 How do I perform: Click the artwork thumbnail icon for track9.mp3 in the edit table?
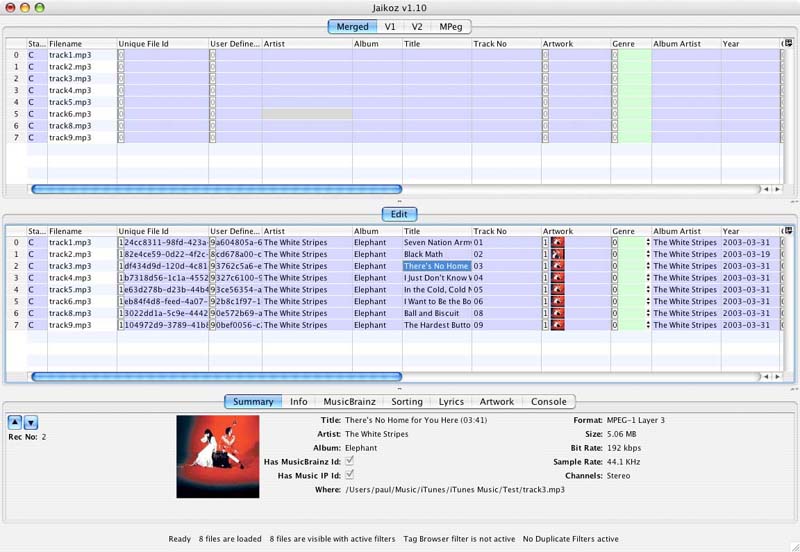[x=557, y=325]
